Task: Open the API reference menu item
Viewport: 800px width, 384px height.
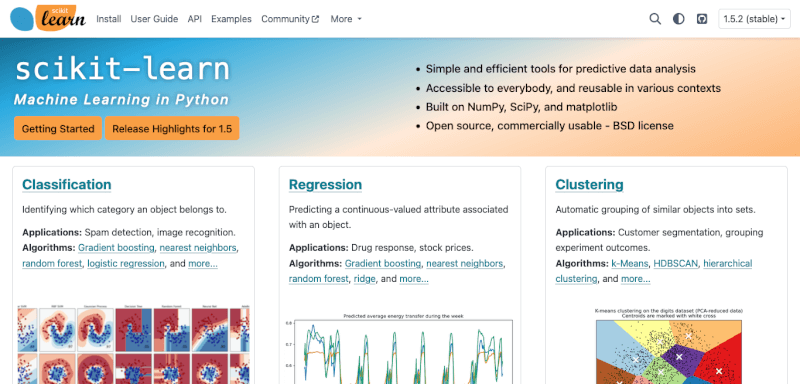Action: 194,19
